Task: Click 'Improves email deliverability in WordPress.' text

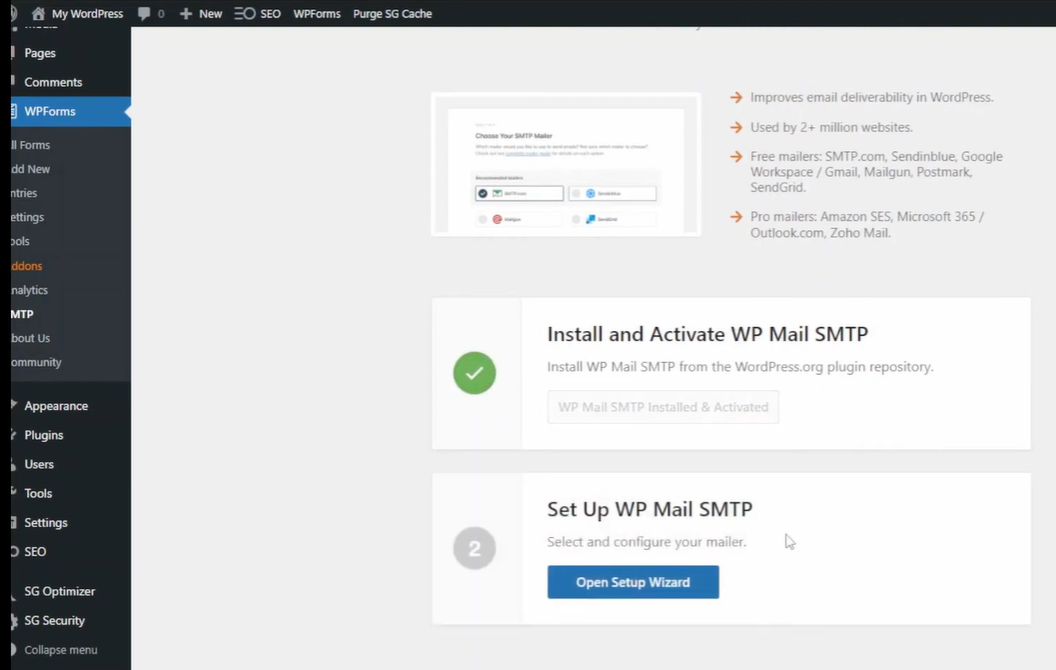Action: (872, 98)
